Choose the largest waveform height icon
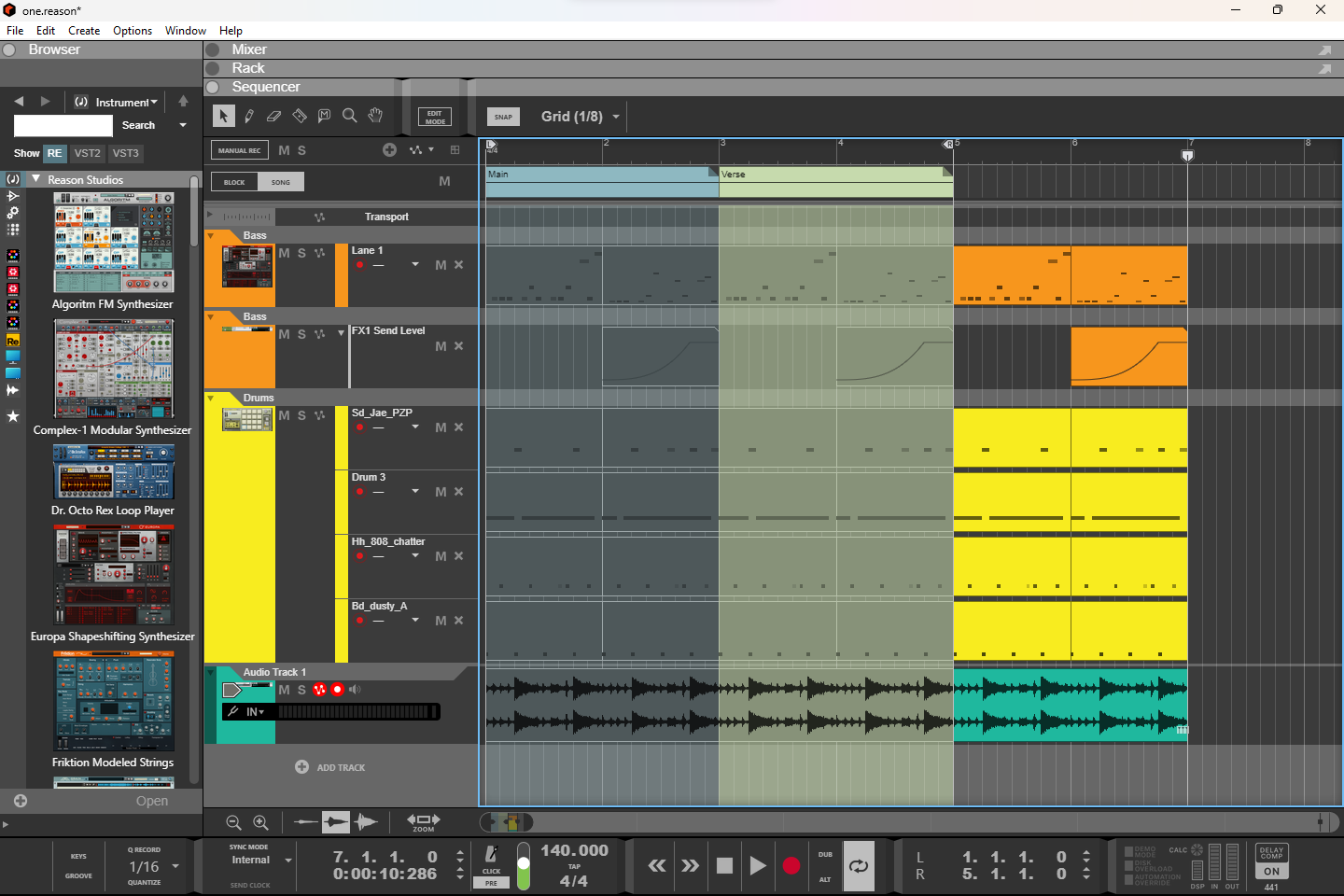Image resolution: width=1344 pixels, height=896 pixels. 366,822
